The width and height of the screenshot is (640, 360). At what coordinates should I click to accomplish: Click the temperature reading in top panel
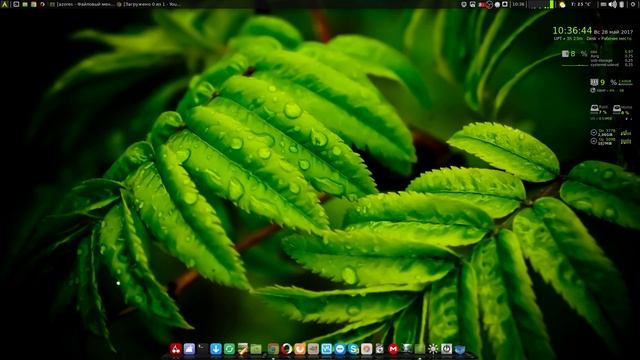click(581, 4)
